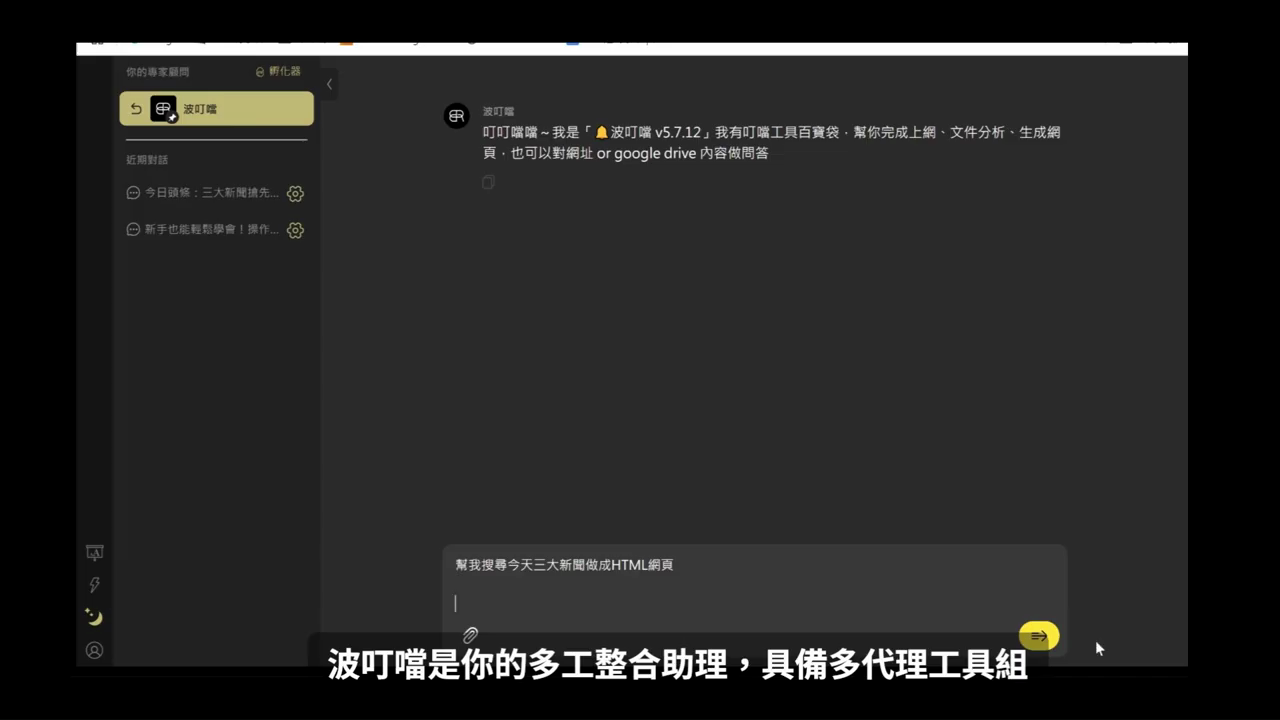Viewport: 1280px width, 720px height.
Task: Click the presentation board icon in left rail
Action: coord(95,552)
